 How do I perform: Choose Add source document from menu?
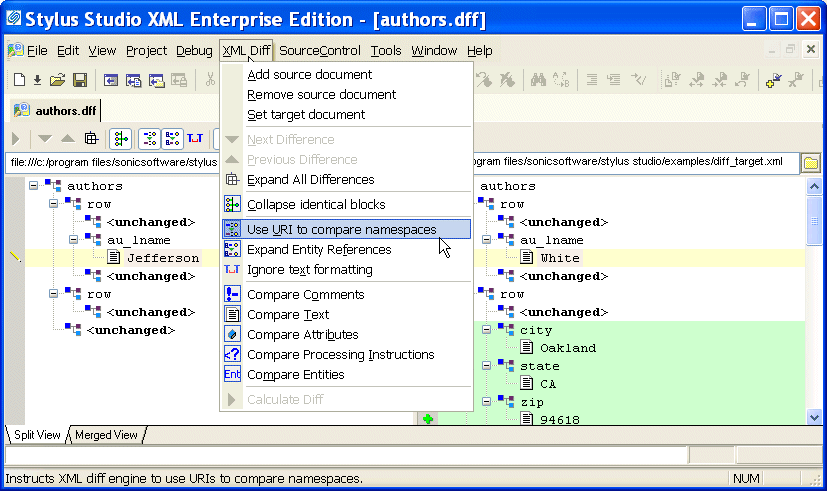[x=309, y=75]
